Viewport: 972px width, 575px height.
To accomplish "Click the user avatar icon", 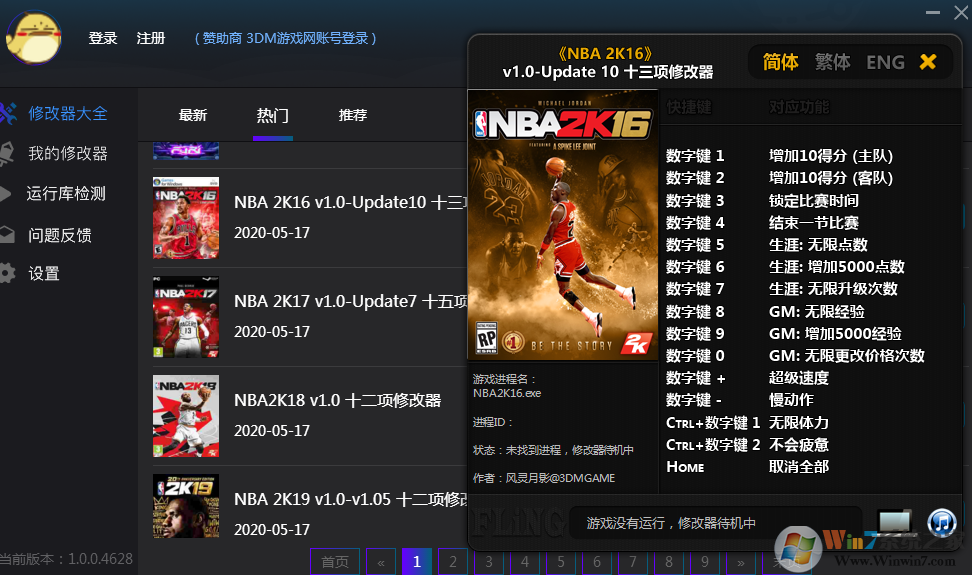I will tap(33, 38).
